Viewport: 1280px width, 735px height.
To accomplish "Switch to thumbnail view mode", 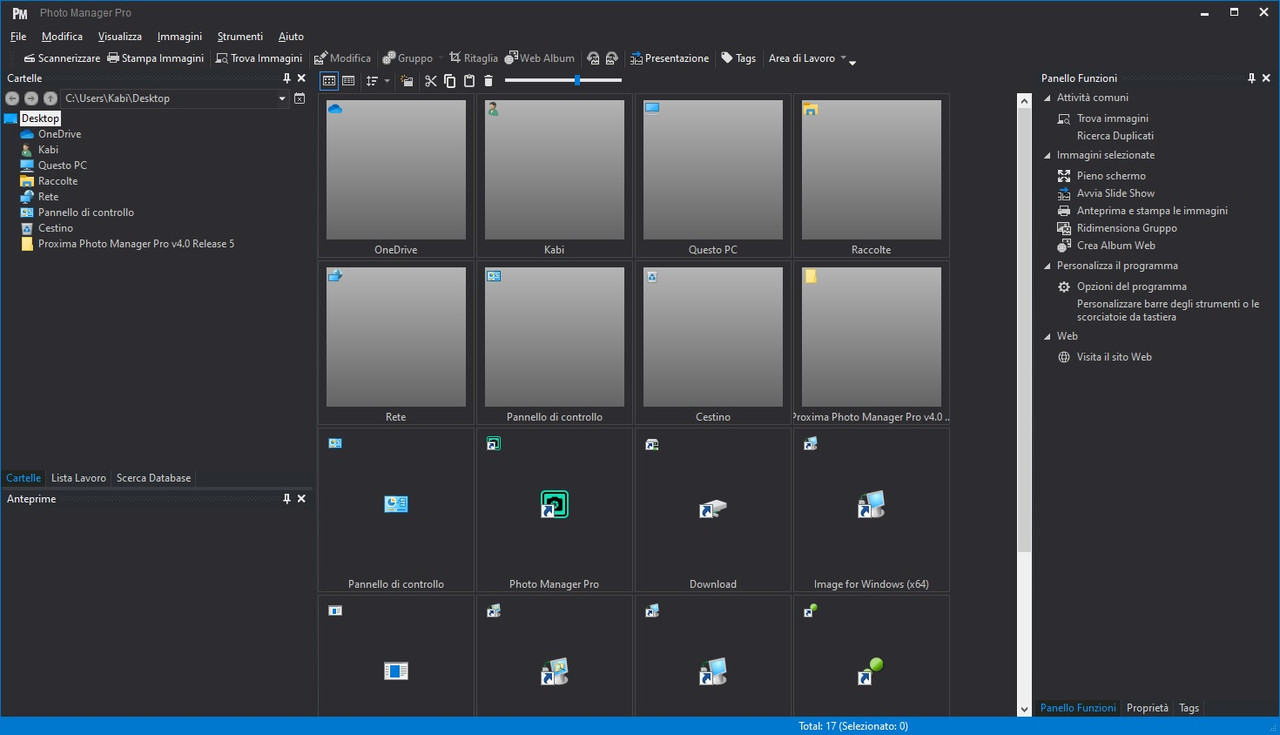I will click(x=329, y=81).
